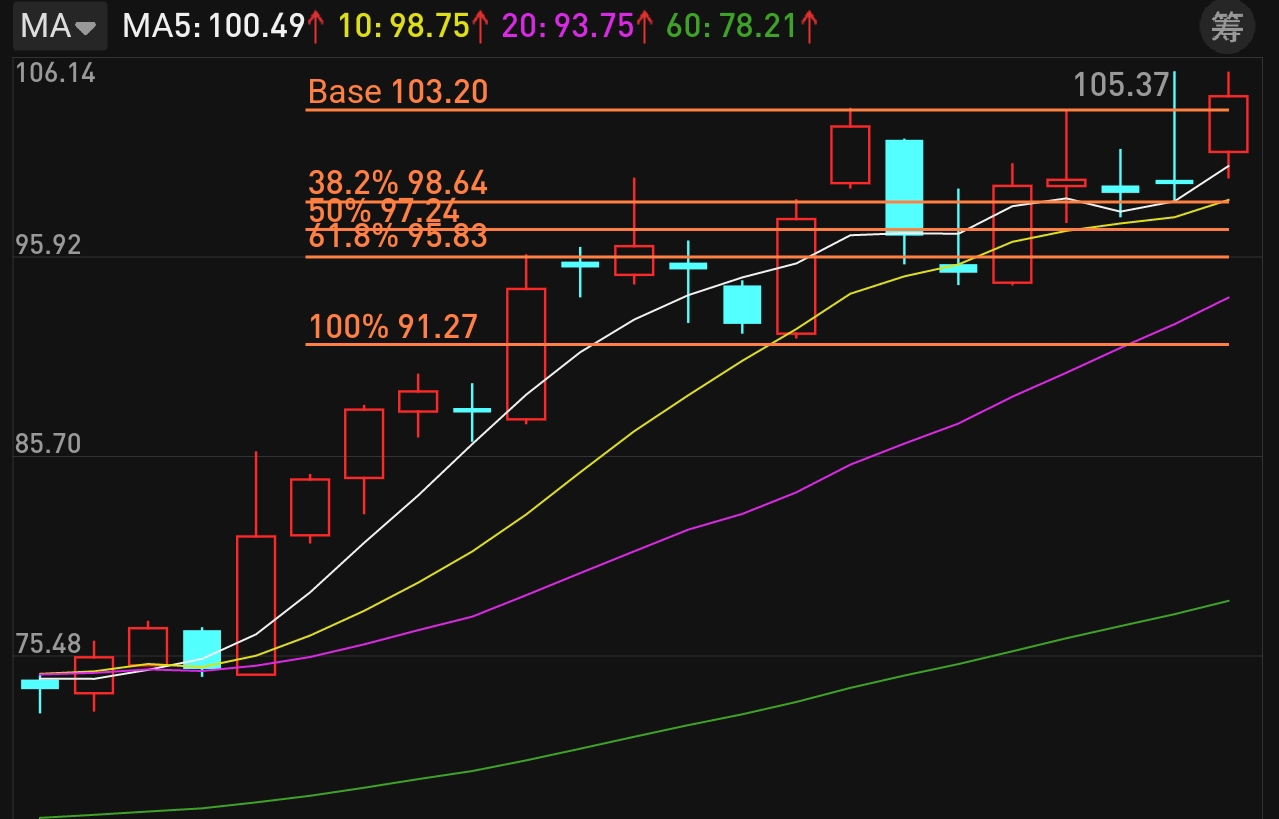Click the 38.2% 98.64 retracement label

click(x=398, y=183)
